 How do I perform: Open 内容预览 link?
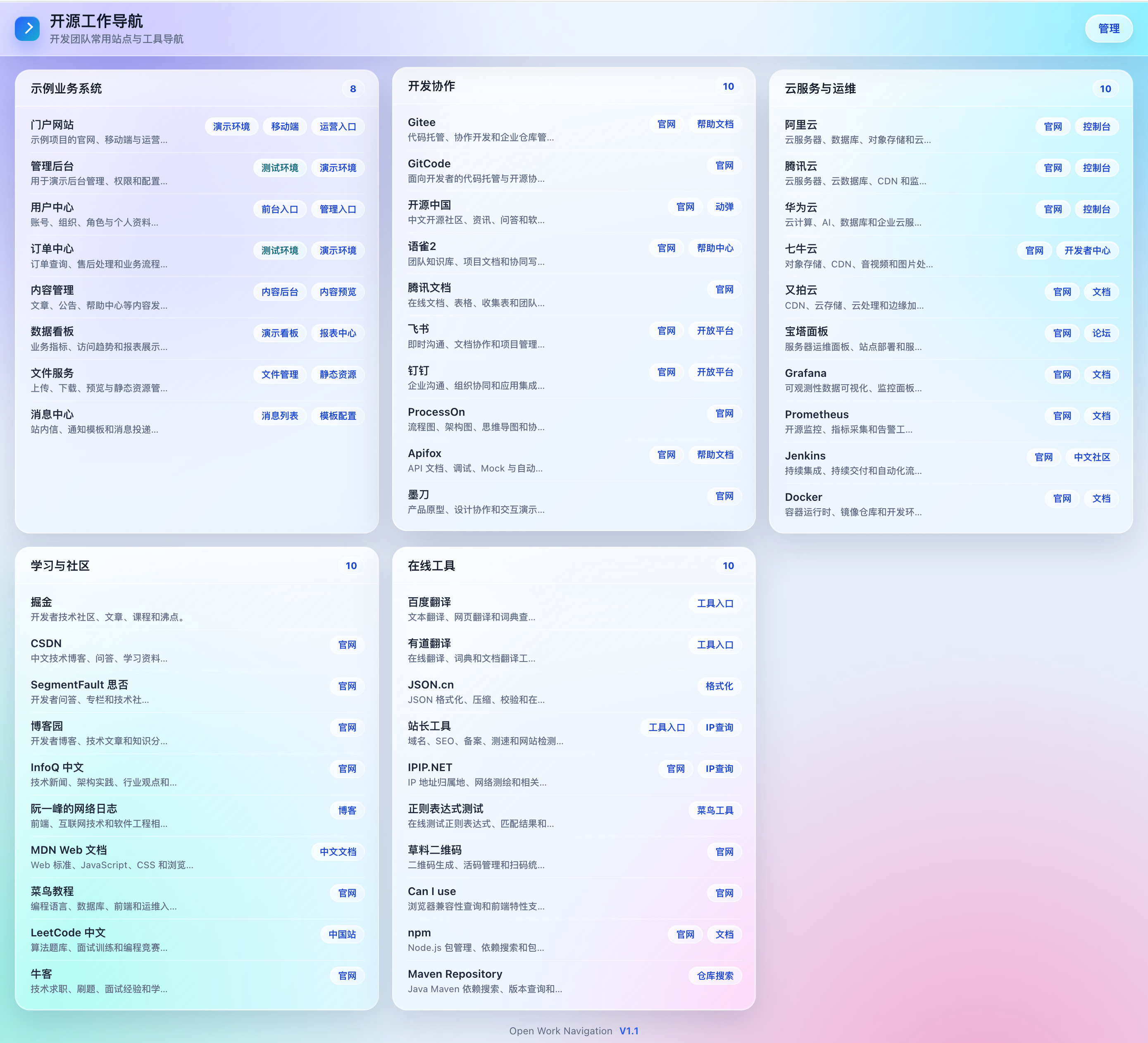pyautogui.click(x=338, y=291)
